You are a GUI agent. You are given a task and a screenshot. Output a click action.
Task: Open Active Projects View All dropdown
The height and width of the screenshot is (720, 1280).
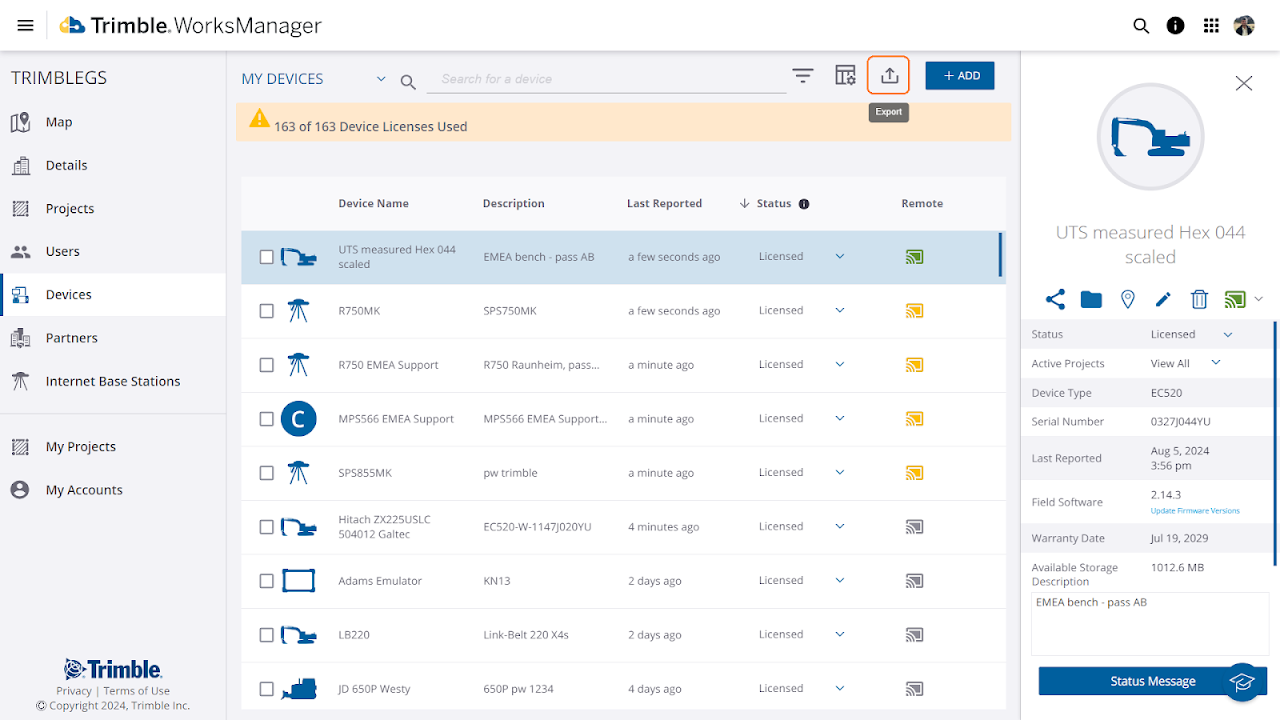point(1216,363)
